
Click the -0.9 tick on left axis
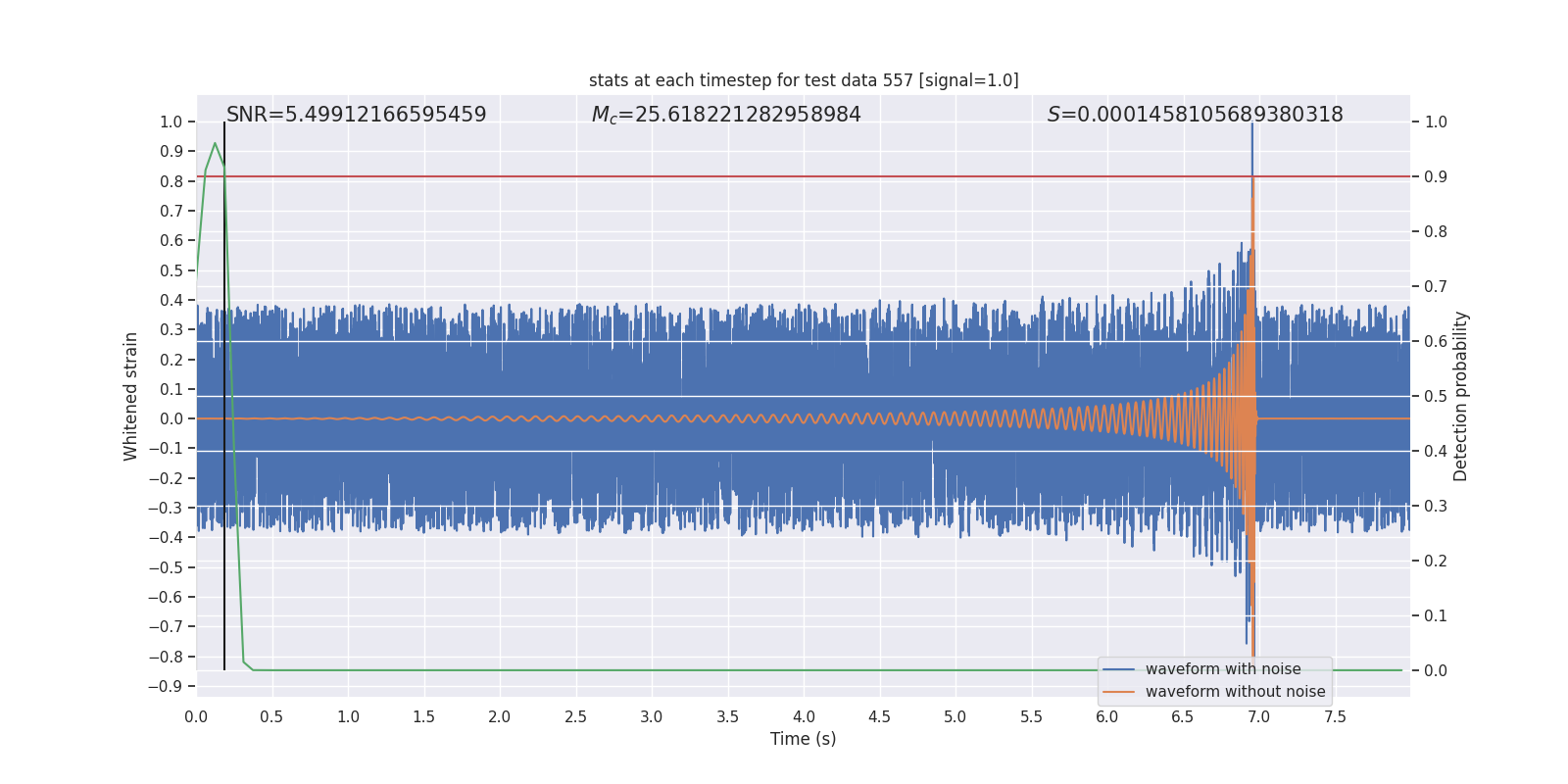(165, 686)
